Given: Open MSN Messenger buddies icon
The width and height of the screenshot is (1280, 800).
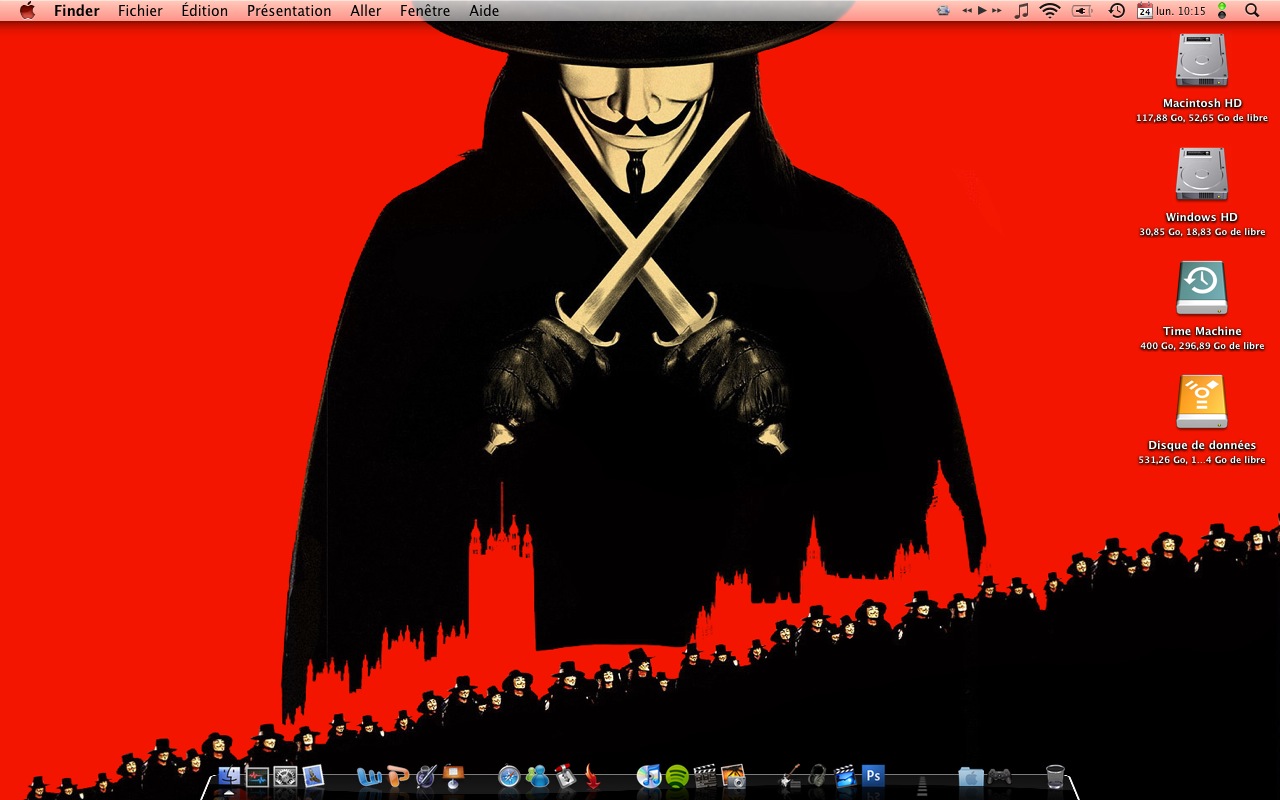Looking at the screenshot, I should pyautogui.click(x=538, y=776).
